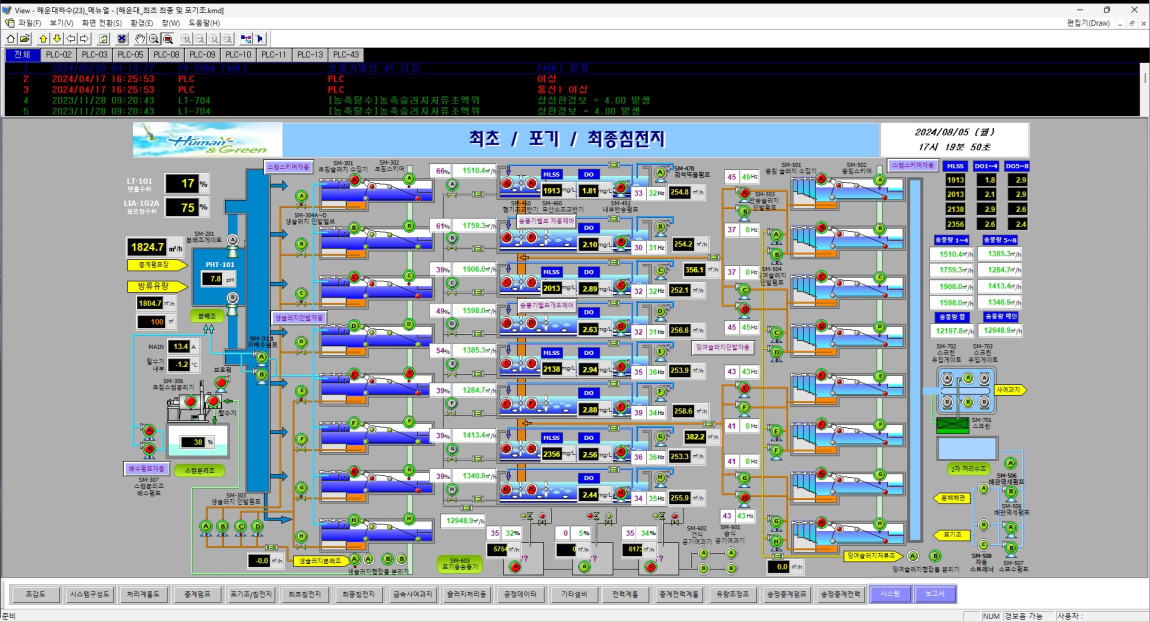The width and height of the screenshot is (1150, 622).
Task: Click the yellow down arrow toolbar icon
Action: [57, 38]
